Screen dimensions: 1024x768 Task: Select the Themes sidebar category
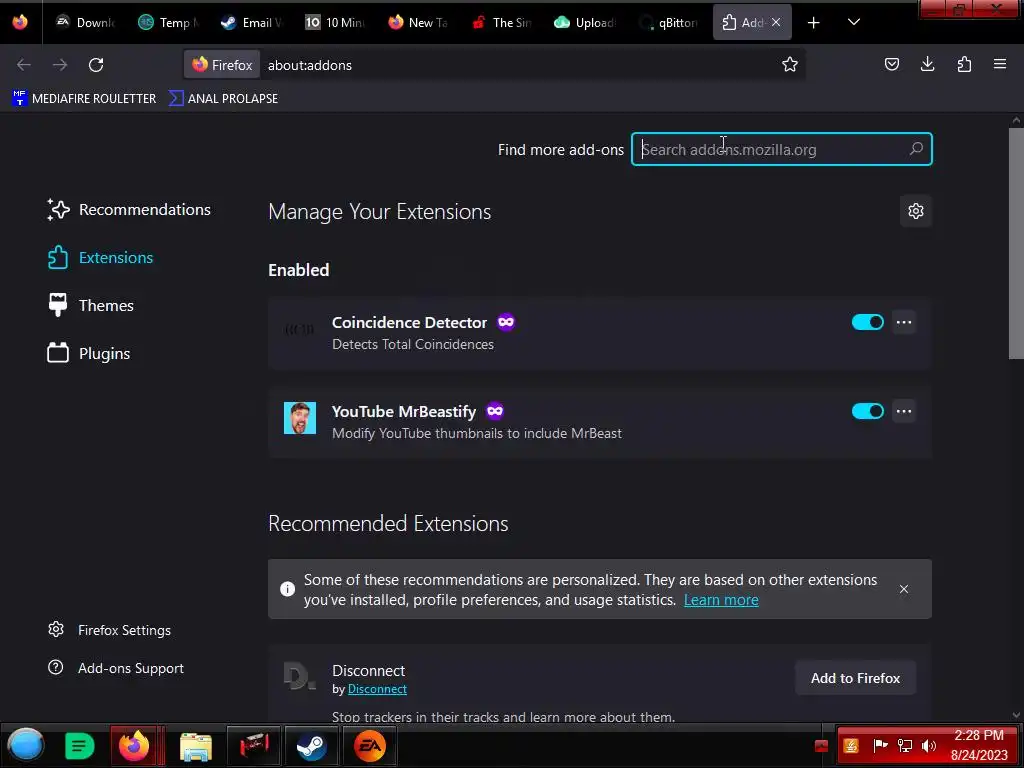91,306
